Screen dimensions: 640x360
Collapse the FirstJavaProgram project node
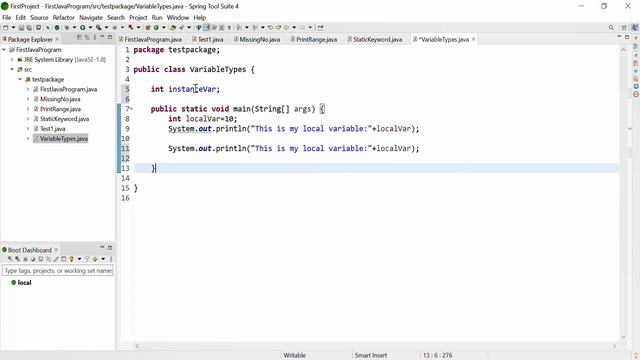[x=4, y=49]
